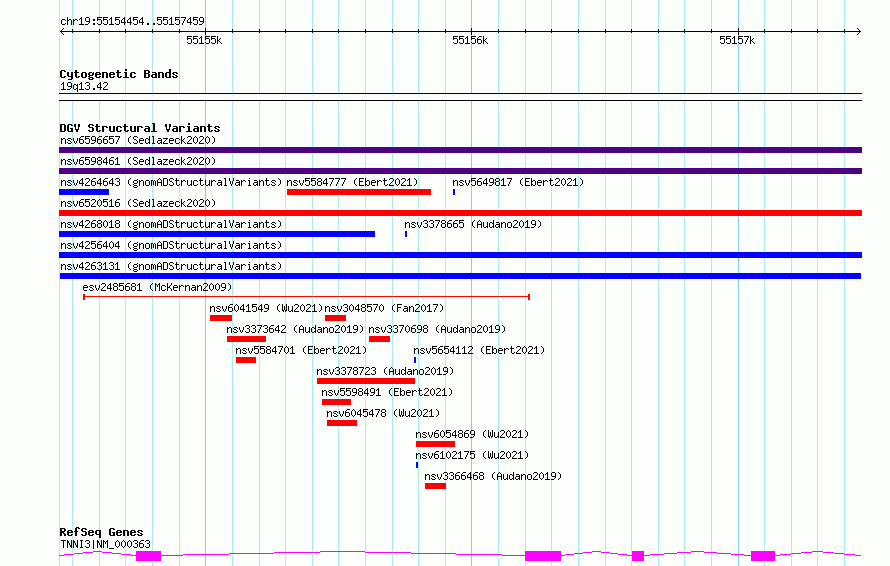Image resolution: width=890 pixels, height=566 pixels.
Task: Click the nsv4256404 (gnomADStructuralVariants) label
Action: [x=171, y=245]
